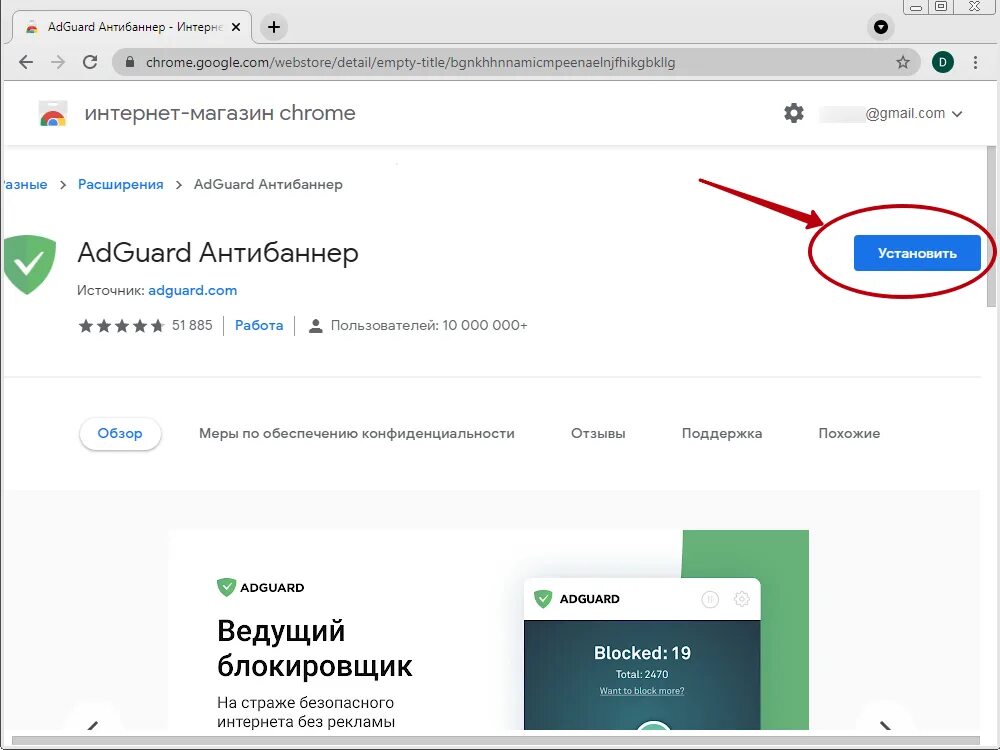Click the Chrome Web Store logo
Viewport: 1000px width, 750px height.
click(x=53, y=114)
